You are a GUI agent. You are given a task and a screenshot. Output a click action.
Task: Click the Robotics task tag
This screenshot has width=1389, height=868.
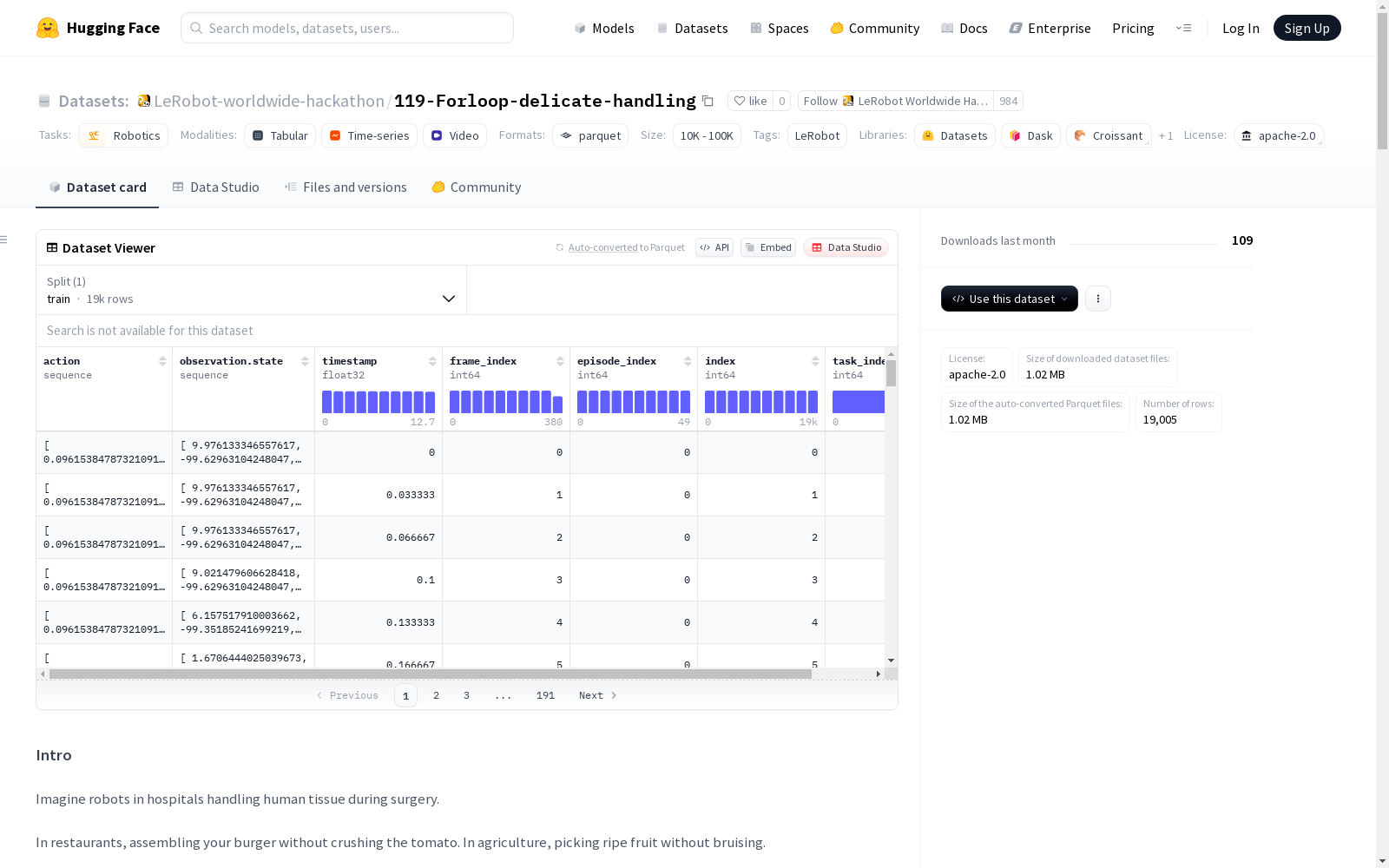click(x=125, y=135)
